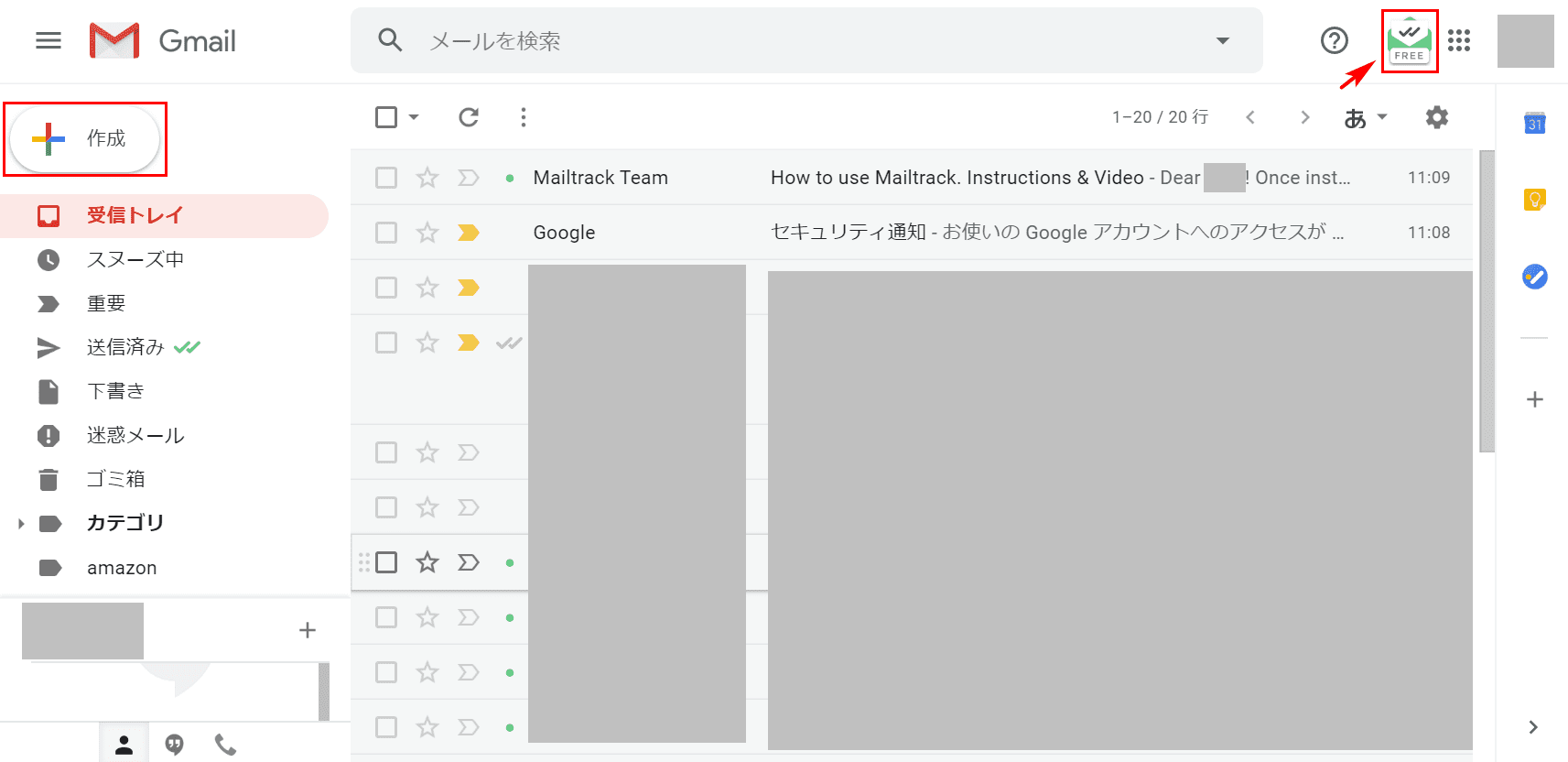This screenshot has width=1568, height=762.
Task: Click the message list vertical scrollbar
Action: tap(1487, 301)
